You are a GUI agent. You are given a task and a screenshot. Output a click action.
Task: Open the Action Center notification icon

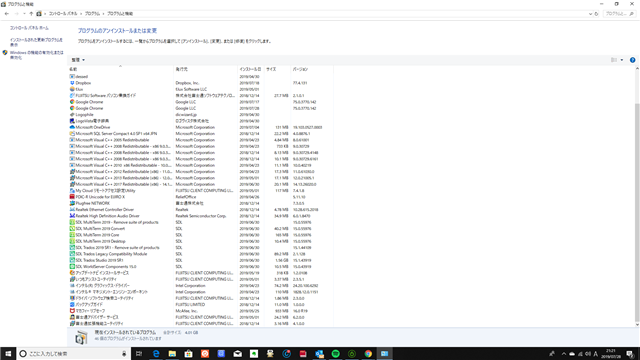630,353
